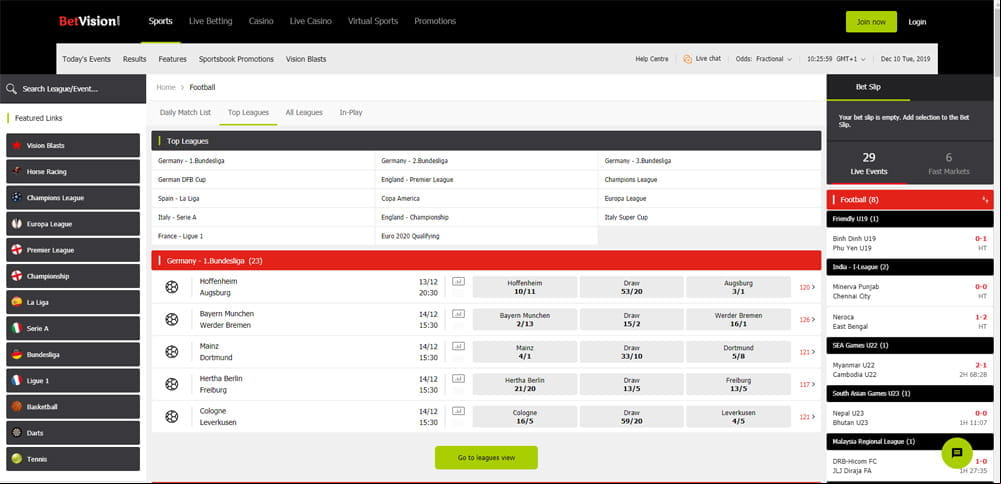
Task: Click the collapse icon on Football (8) header
Action: click(x=985, y=200)
